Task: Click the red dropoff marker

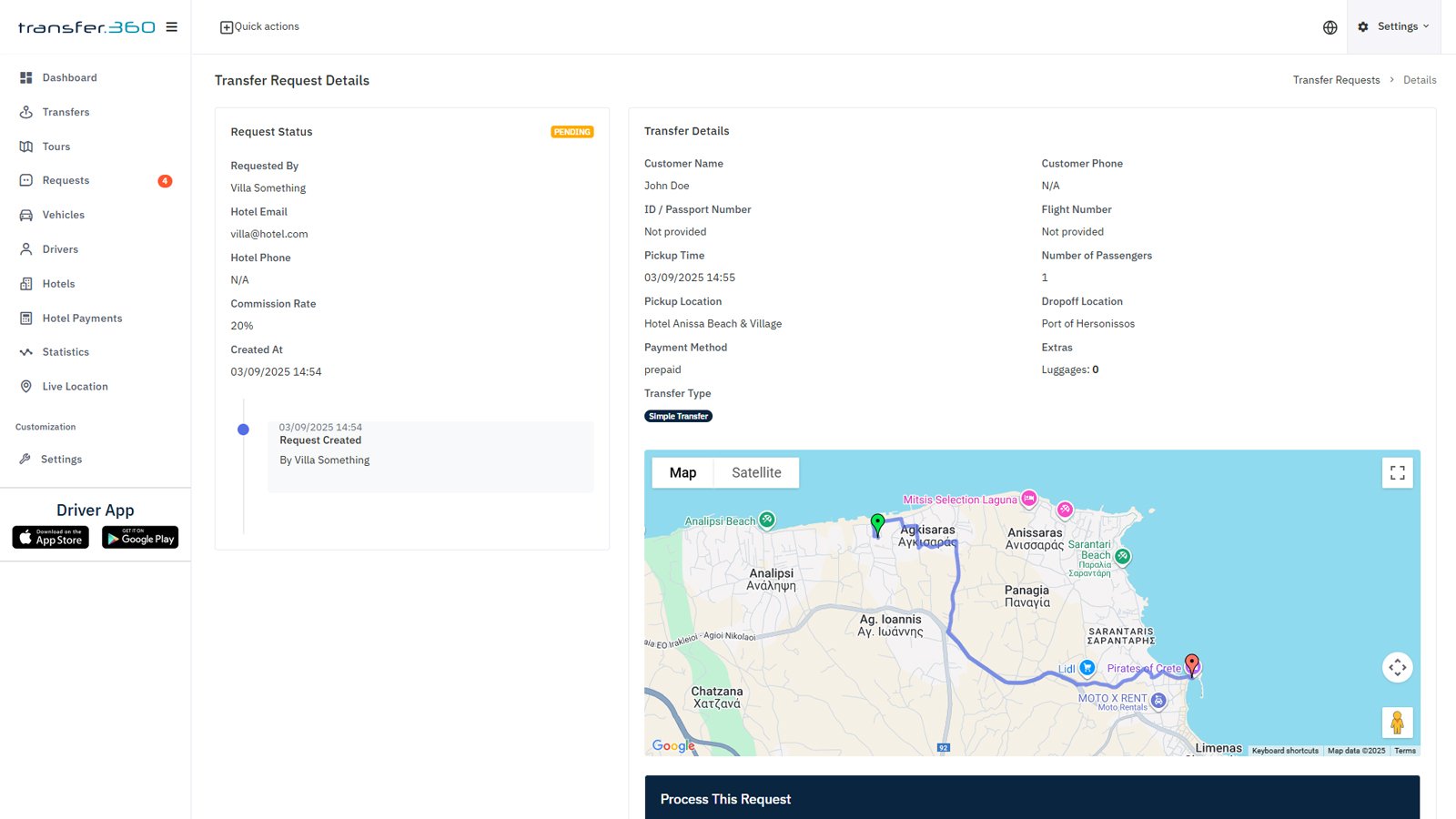Action: pos(1191,663)
